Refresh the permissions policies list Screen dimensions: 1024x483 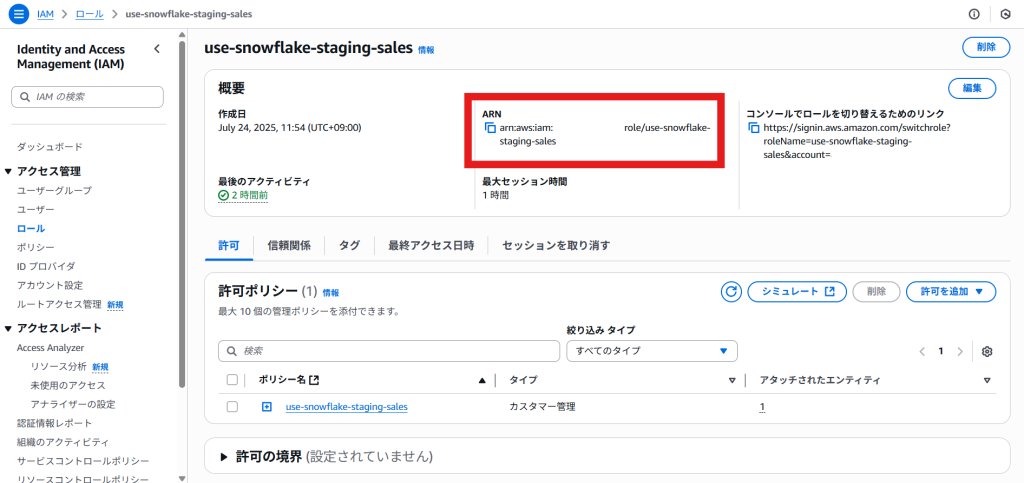coord(731,292)
